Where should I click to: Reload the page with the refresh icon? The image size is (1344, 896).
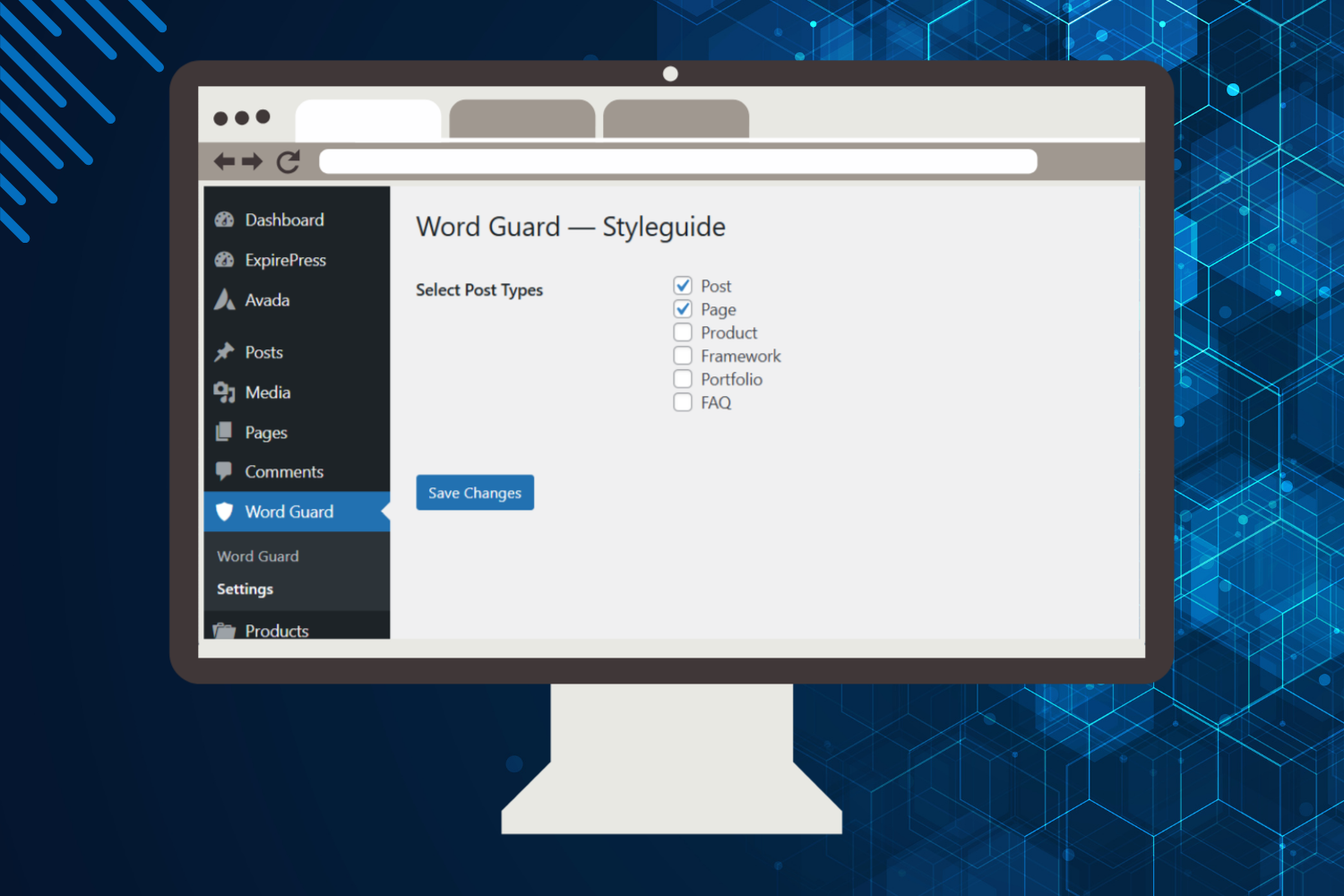click(x=288, y=161)
